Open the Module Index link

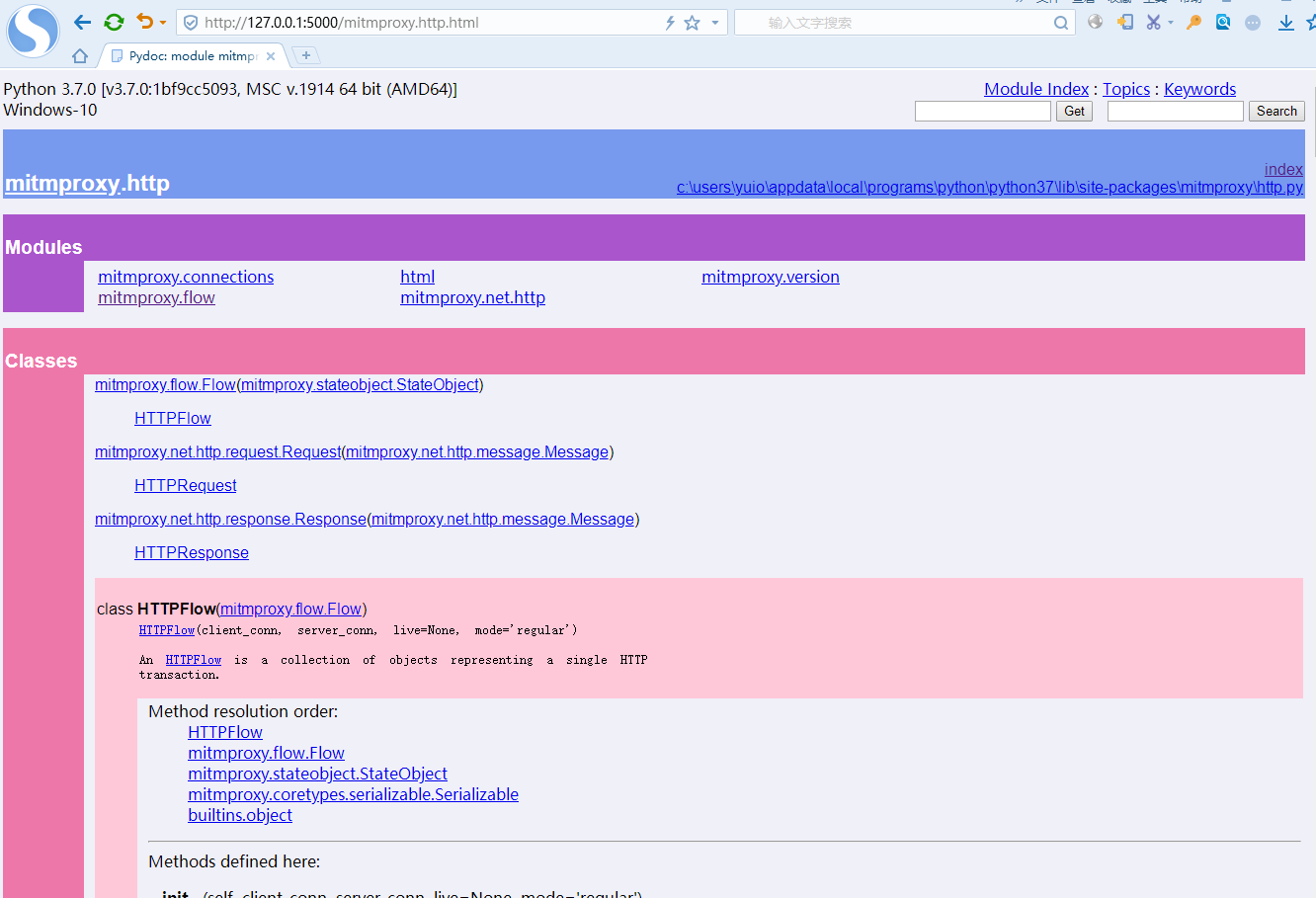(1035, 89)
